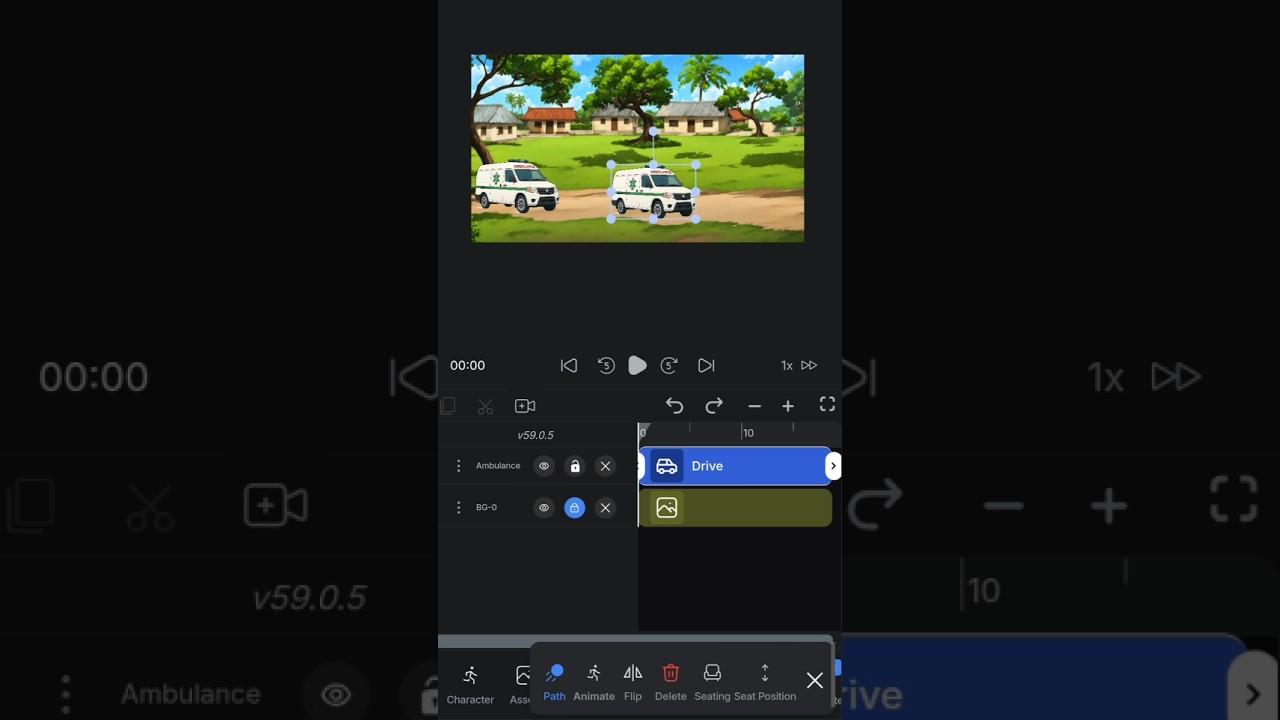Forward five seconds
1280x720 pixels.
pyautogui.click(x=669, y=366)
